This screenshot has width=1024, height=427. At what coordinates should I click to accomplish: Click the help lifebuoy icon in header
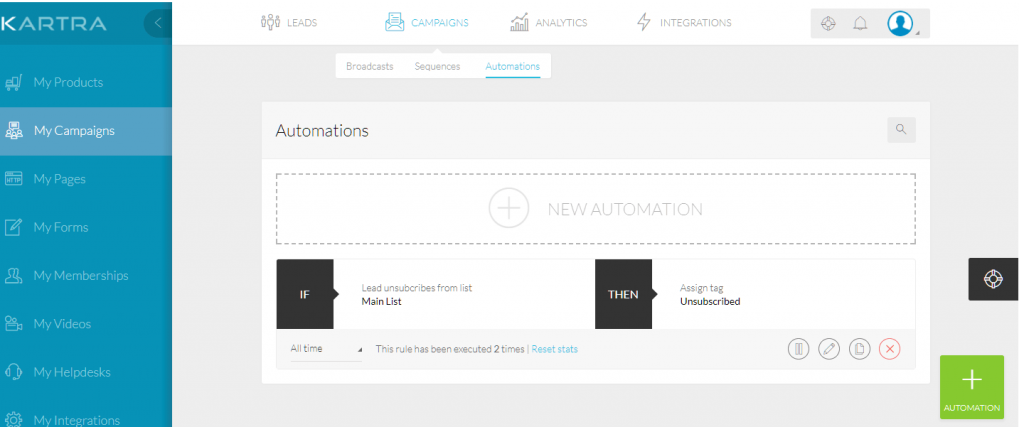click(828, 24)
